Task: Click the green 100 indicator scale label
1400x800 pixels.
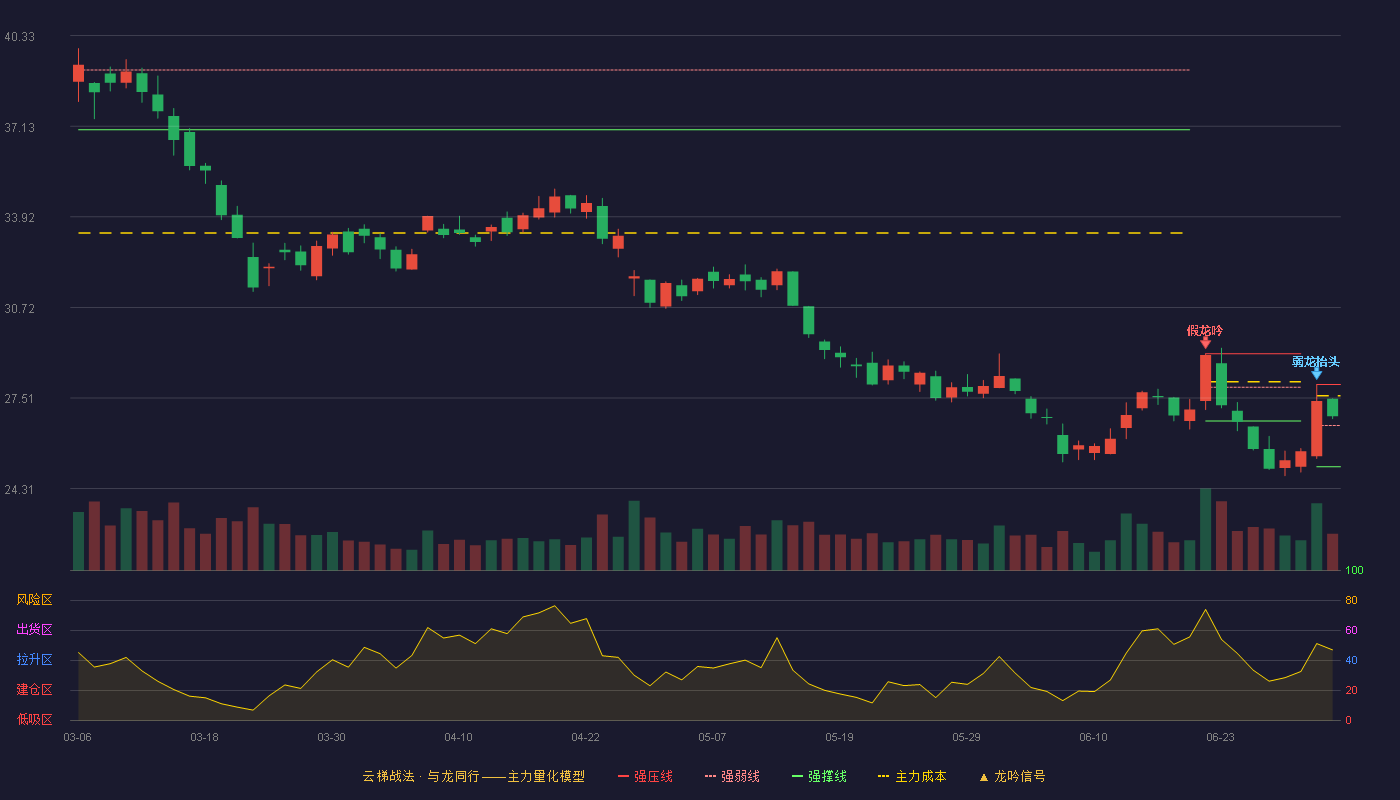Action: [x=1354, y=571]
